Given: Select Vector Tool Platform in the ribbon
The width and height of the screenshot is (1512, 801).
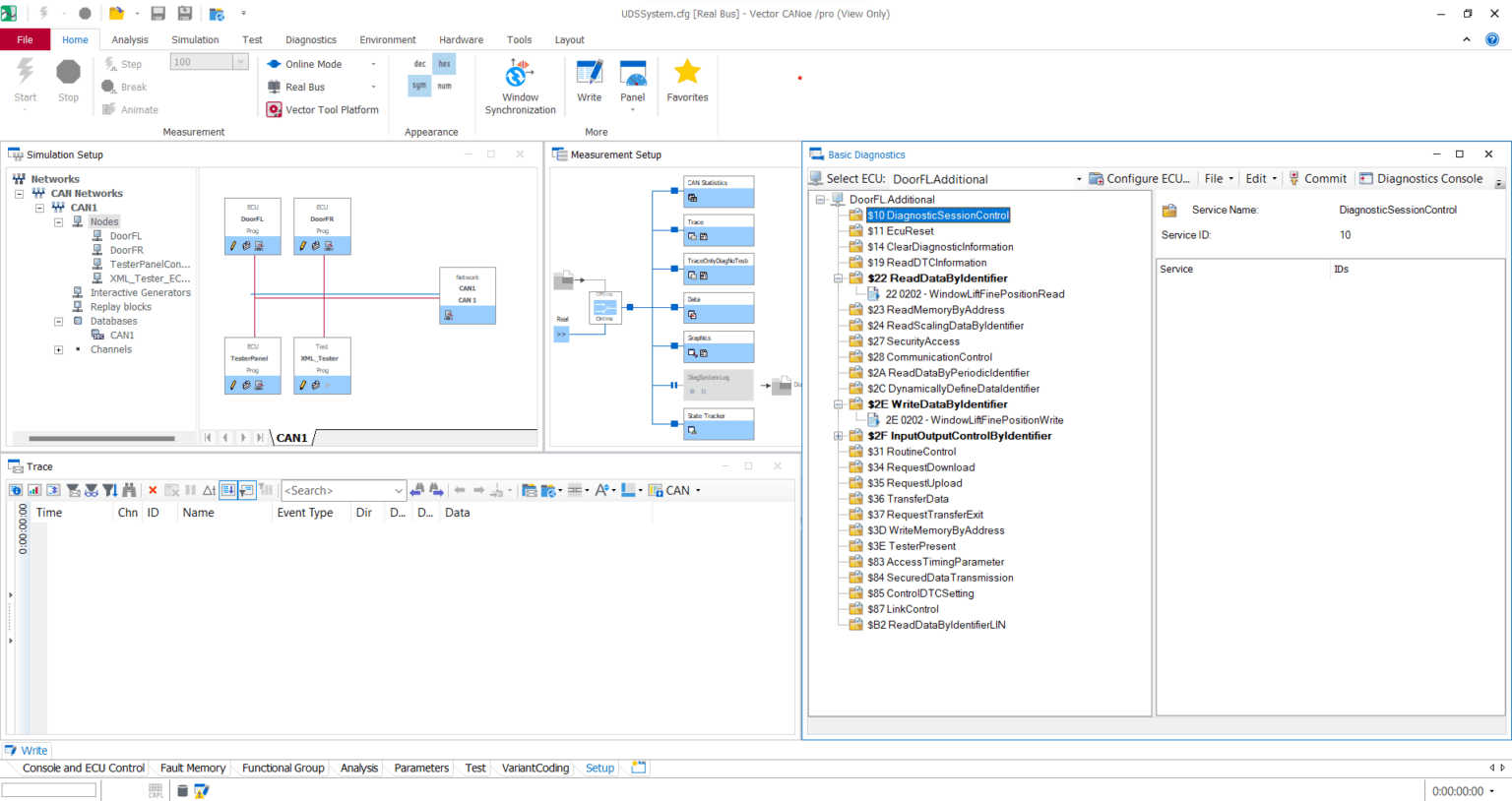Looking at the screenshot, I should [x=323, y=109].
